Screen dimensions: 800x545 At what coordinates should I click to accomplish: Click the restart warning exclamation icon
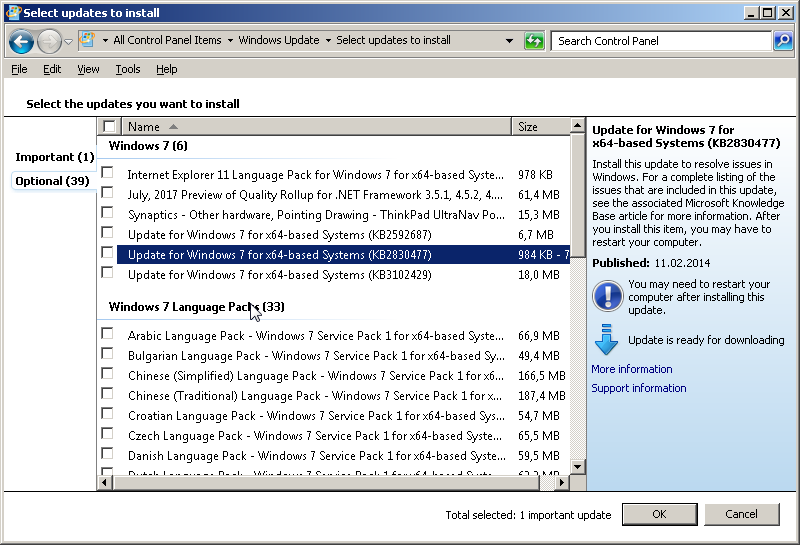607,295
